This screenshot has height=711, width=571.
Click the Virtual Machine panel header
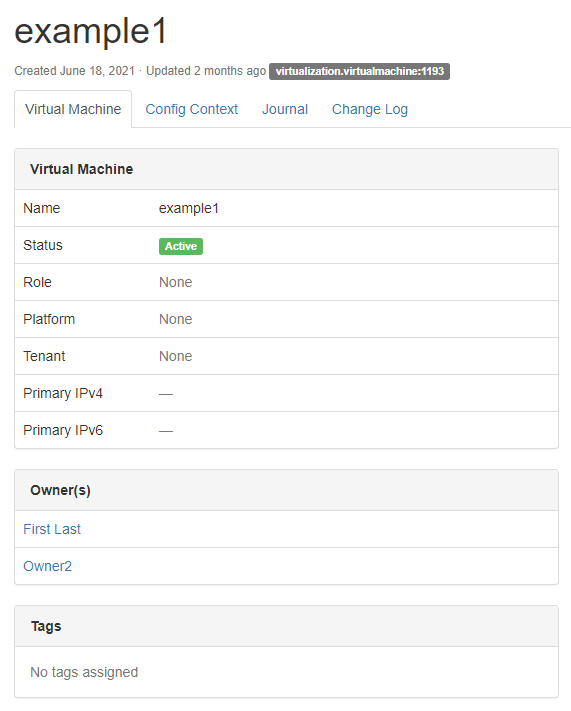(x=286, y=169)
